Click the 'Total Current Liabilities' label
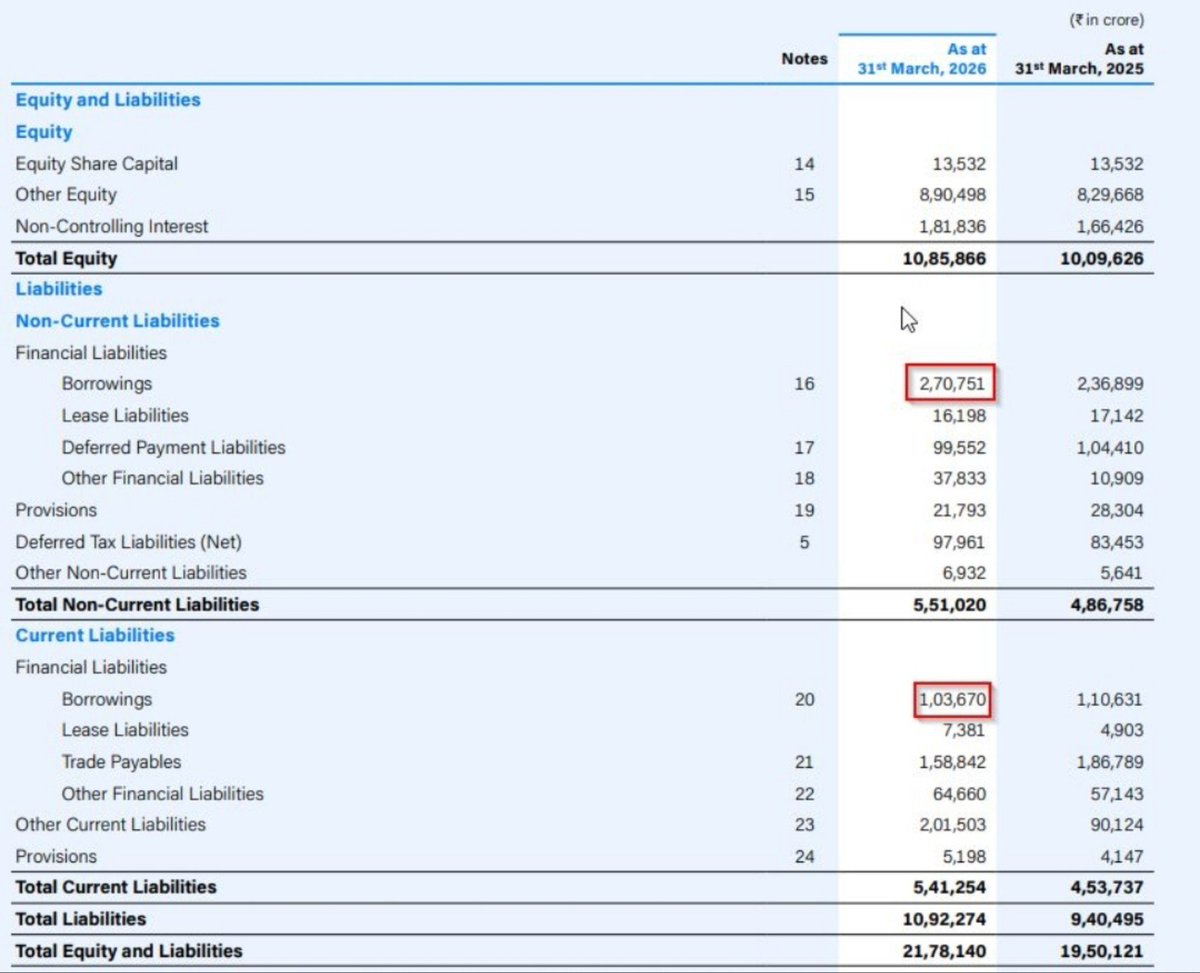The width and height of the screenshot is (1200, 973). click(x=116, y=887)
